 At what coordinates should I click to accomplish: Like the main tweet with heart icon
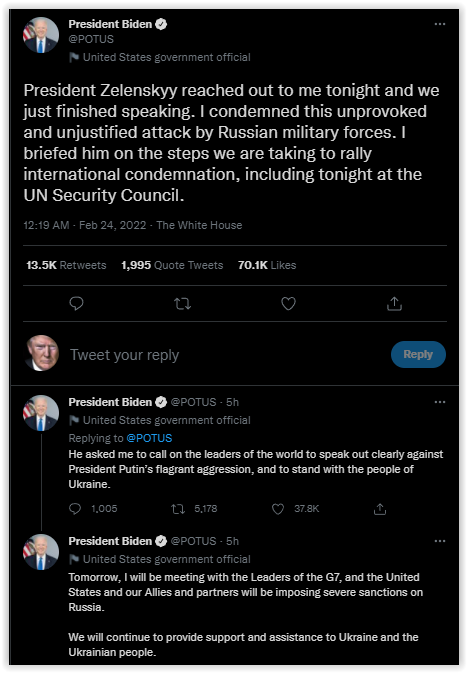coord(288,303)
